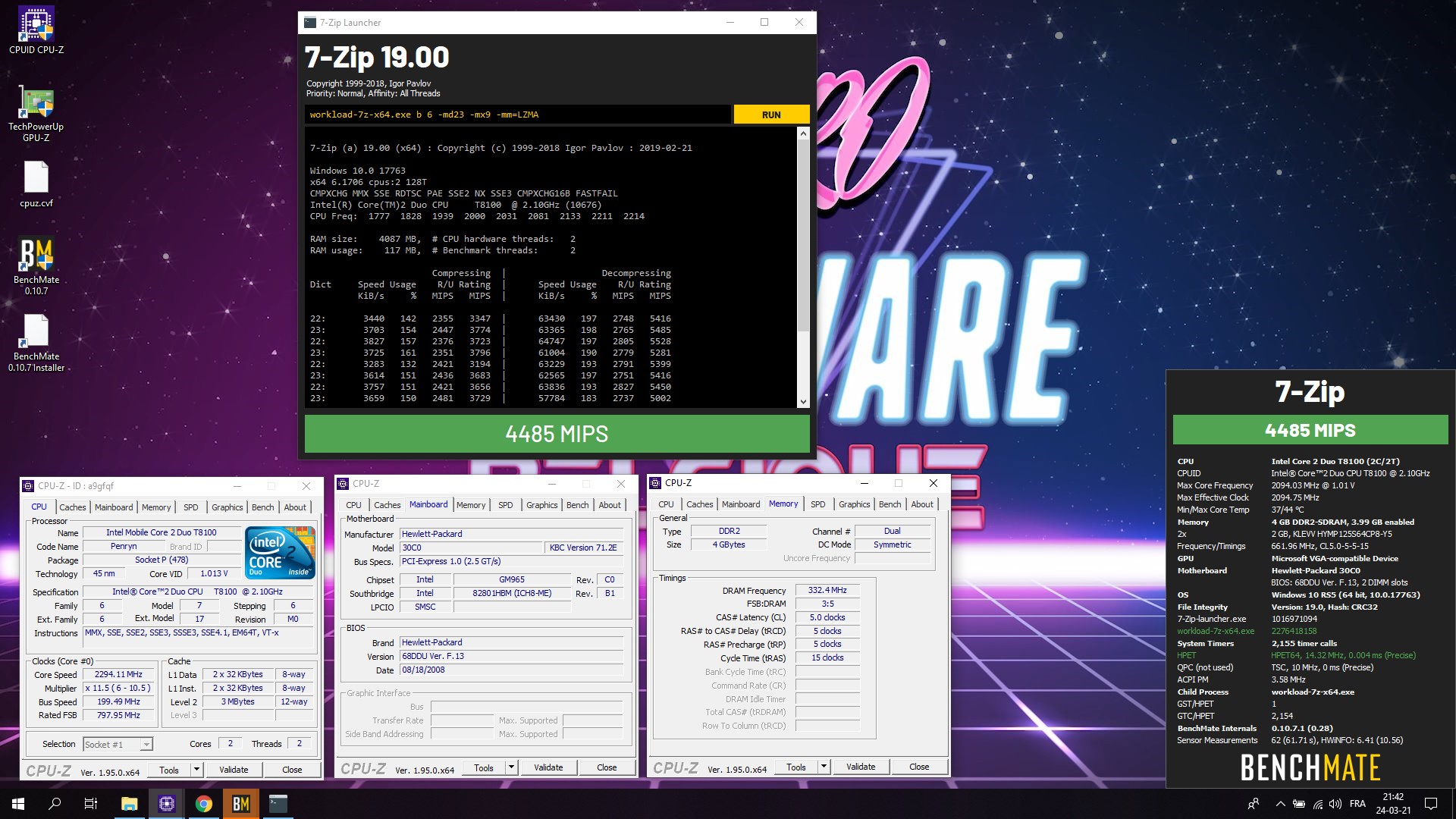Open the Action Center notification icon
The height and width of the screenshot is (819, 1456).
click(1431, 804)
